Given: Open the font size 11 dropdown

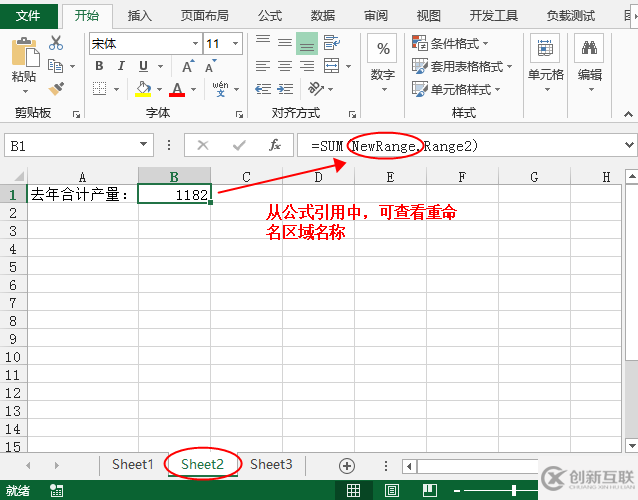Looking at the screenshot, I should coord(235,44).
